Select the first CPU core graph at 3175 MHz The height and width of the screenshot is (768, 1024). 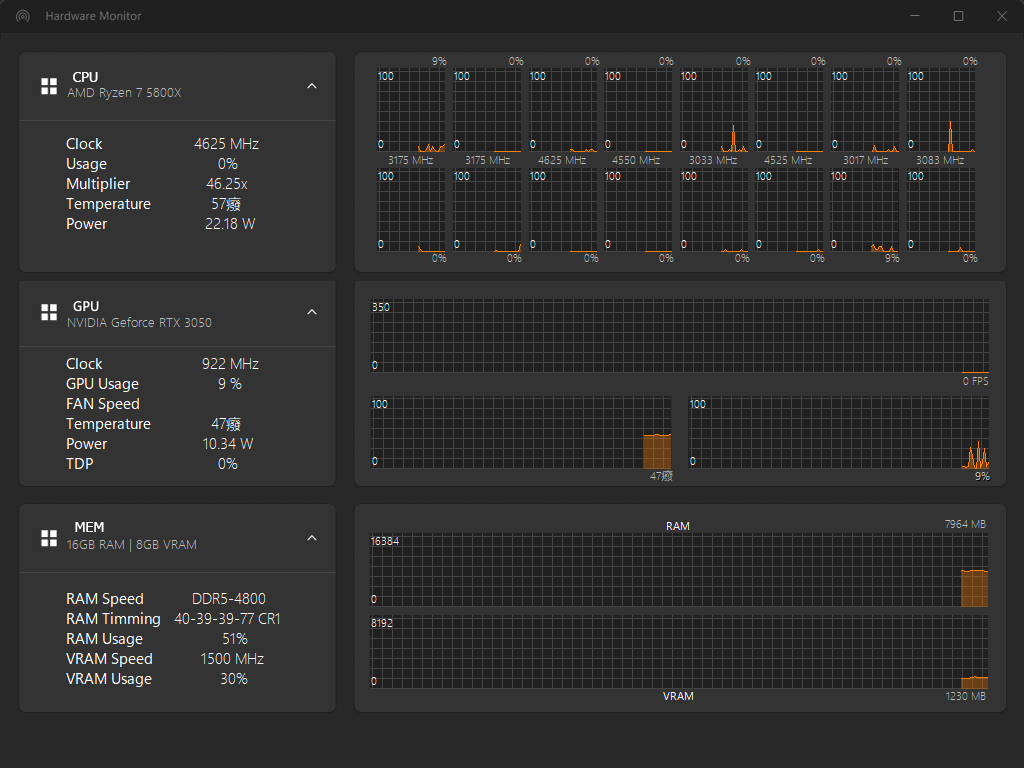(x=410, y=110)
